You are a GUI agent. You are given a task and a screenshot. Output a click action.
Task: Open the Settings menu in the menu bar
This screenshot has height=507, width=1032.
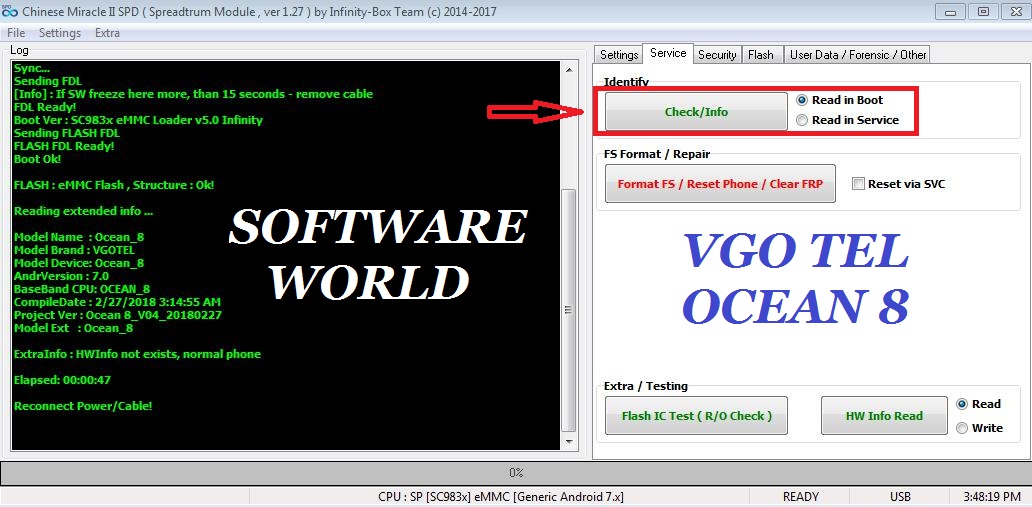point(60,33)
